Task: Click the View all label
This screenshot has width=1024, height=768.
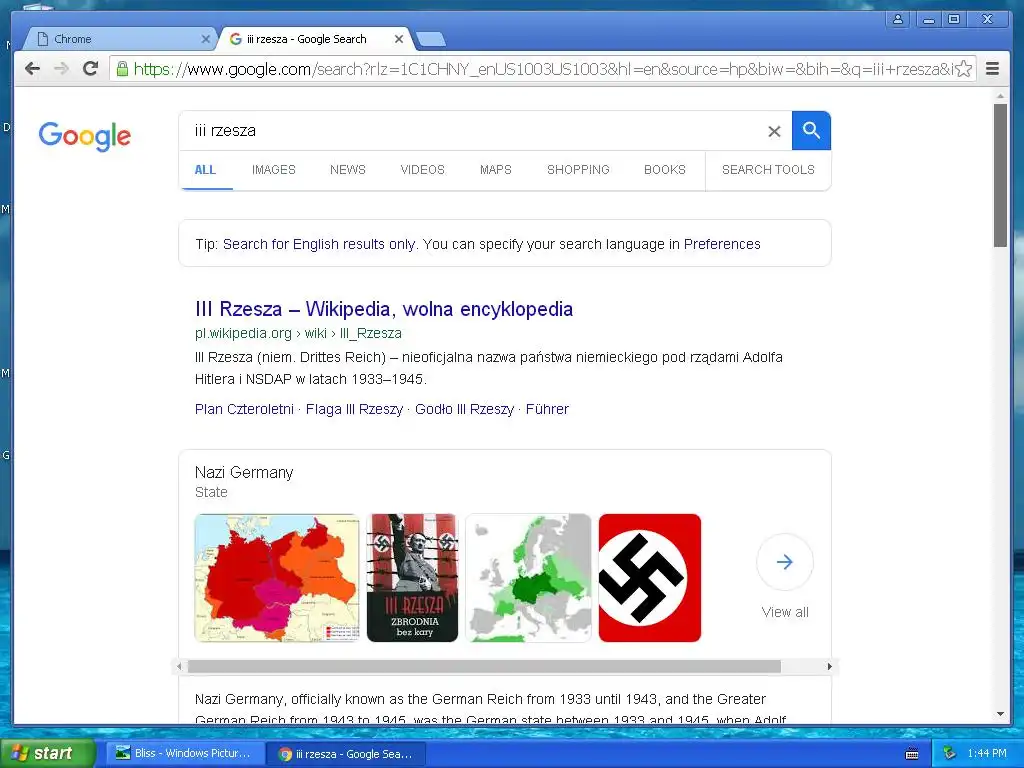Action: pyautogui.click(x=784, y=612)
